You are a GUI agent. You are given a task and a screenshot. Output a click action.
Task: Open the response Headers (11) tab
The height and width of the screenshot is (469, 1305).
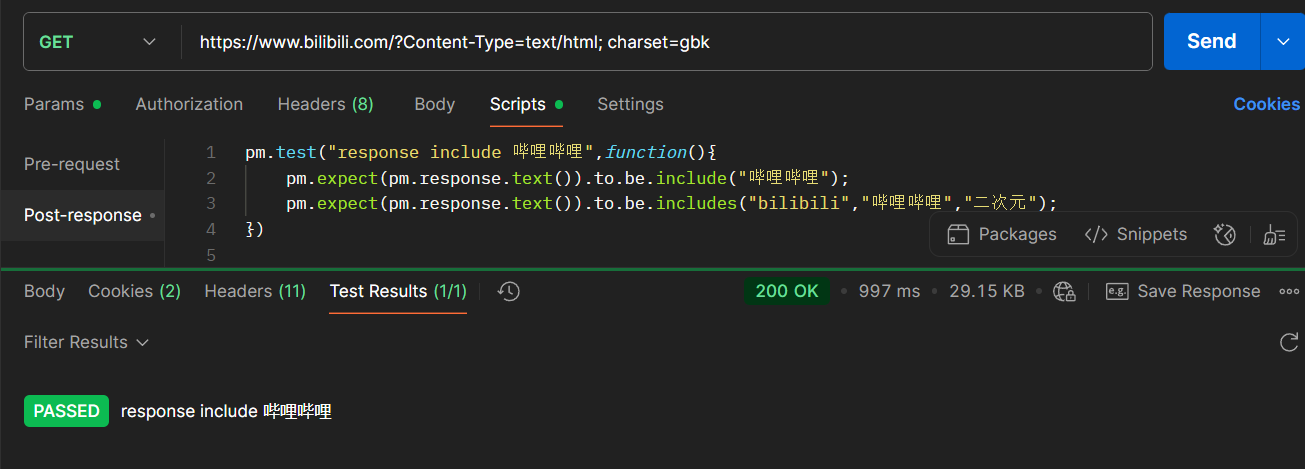(x=255, y=291)
